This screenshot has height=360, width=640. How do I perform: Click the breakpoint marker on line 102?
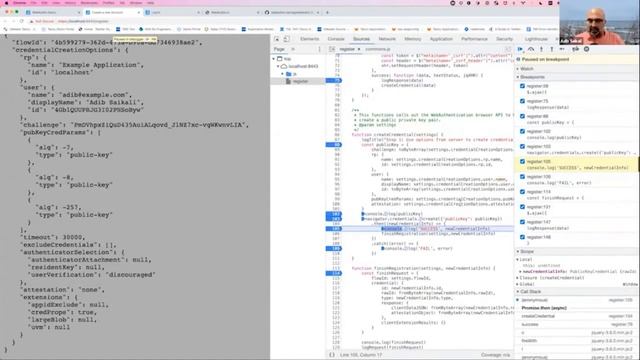click(x=334, y=214)
